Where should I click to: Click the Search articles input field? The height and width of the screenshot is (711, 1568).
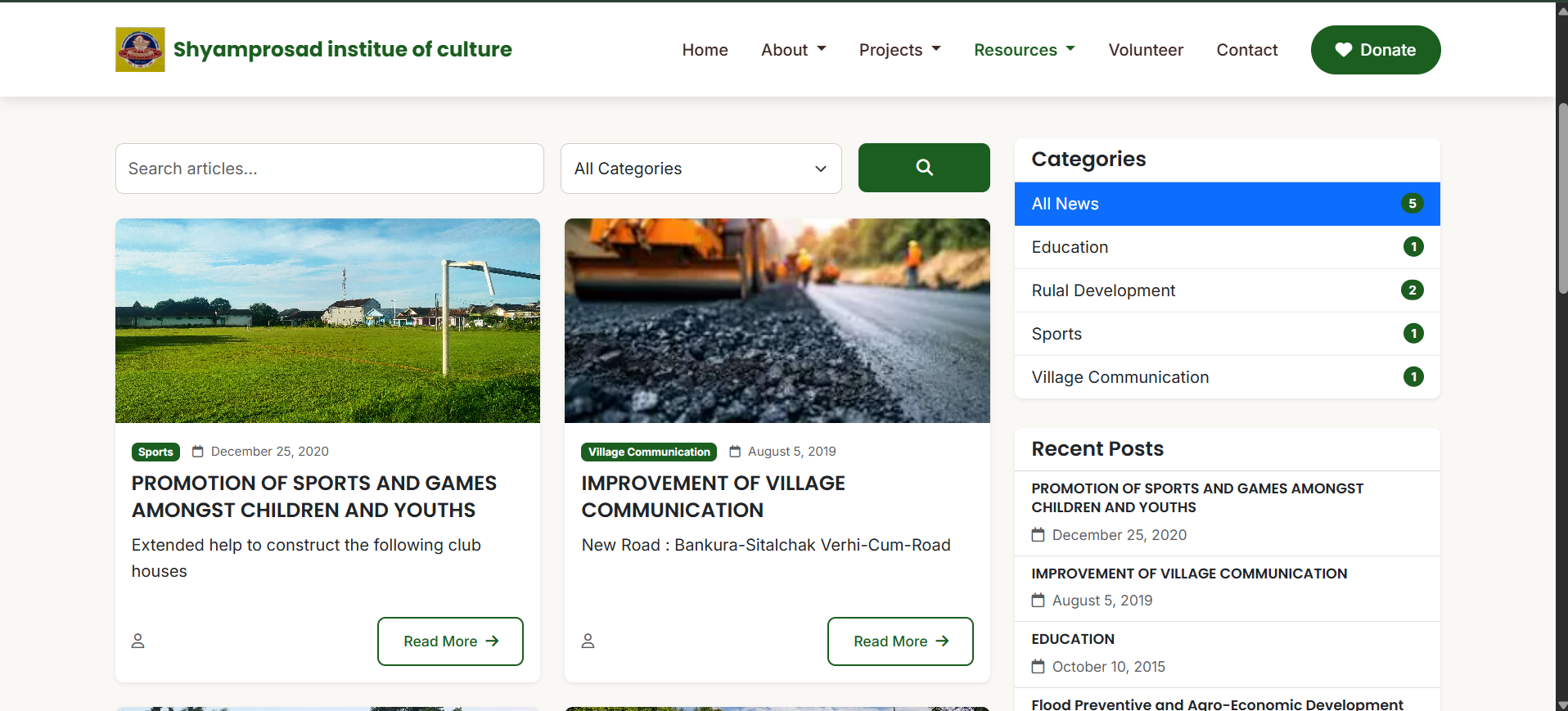click(x=330, y=169)
